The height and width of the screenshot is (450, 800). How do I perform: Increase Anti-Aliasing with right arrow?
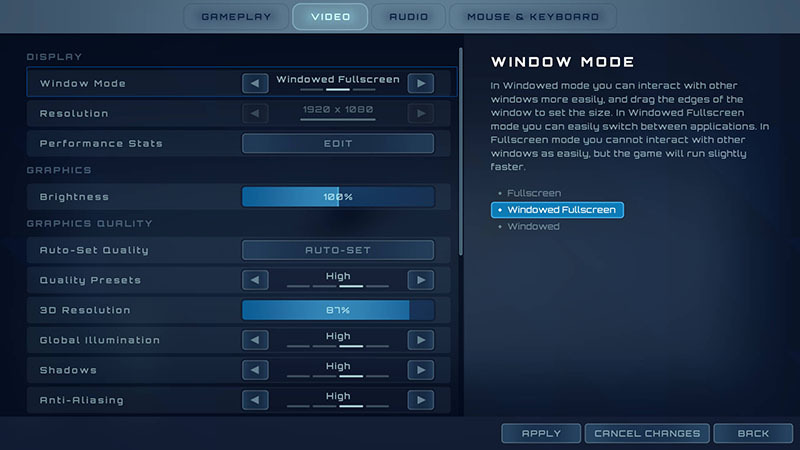421,401
